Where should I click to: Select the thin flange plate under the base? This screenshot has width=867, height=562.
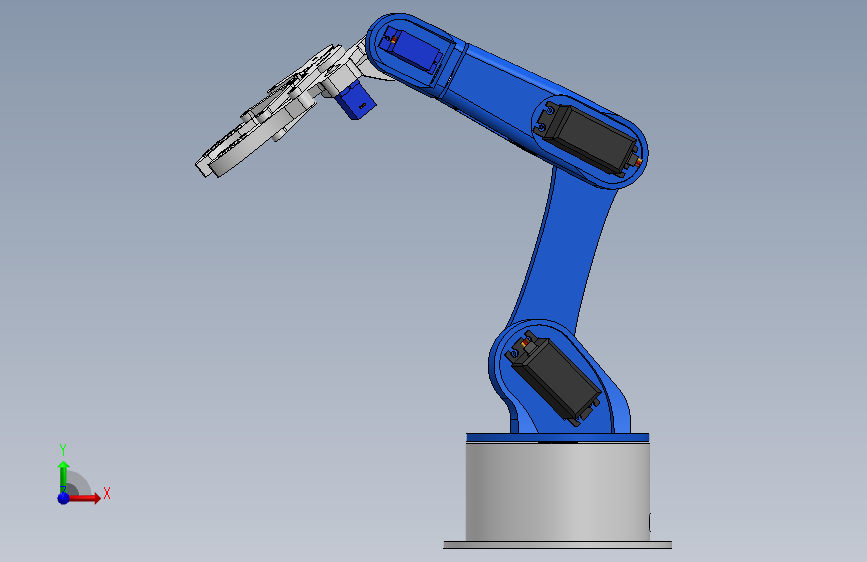[557, 545]
